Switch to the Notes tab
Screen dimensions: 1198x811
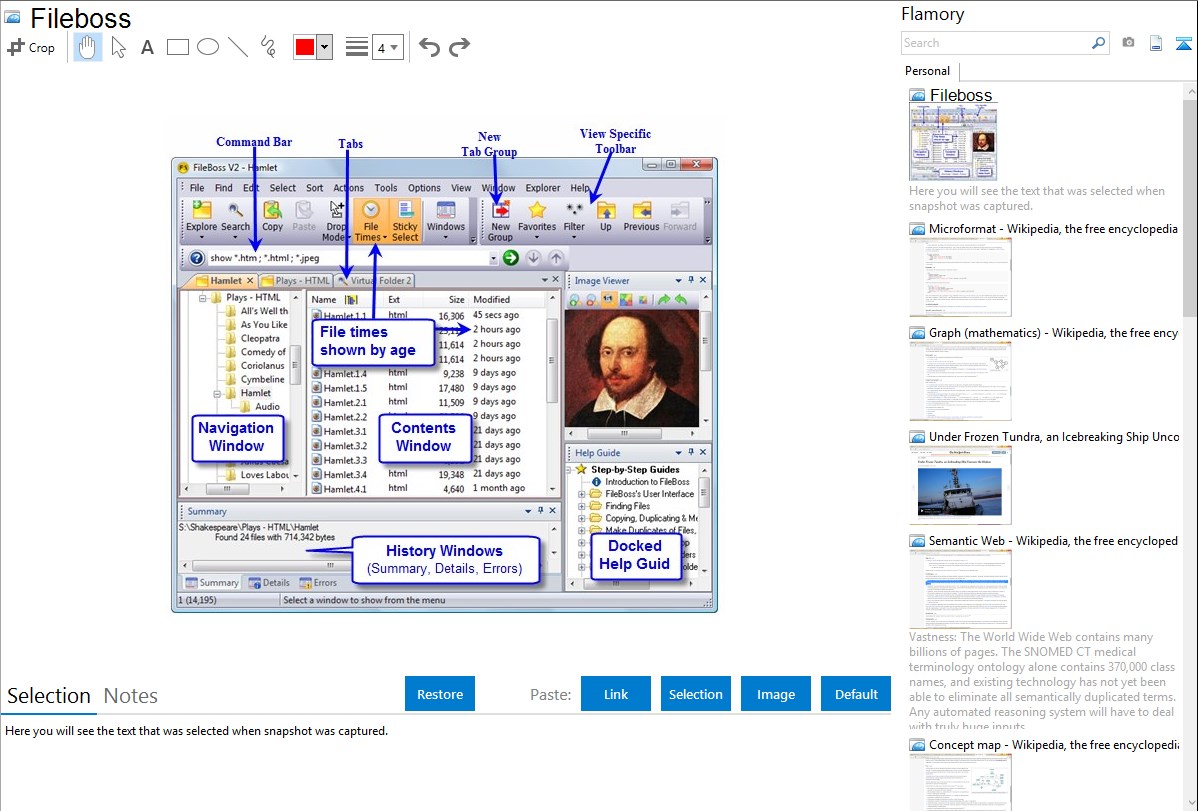click(131, 696)
